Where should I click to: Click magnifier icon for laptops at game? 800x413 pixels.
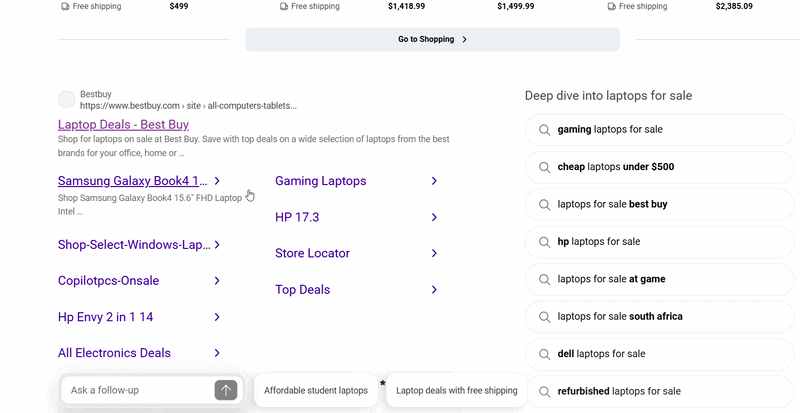pos(544,279)
